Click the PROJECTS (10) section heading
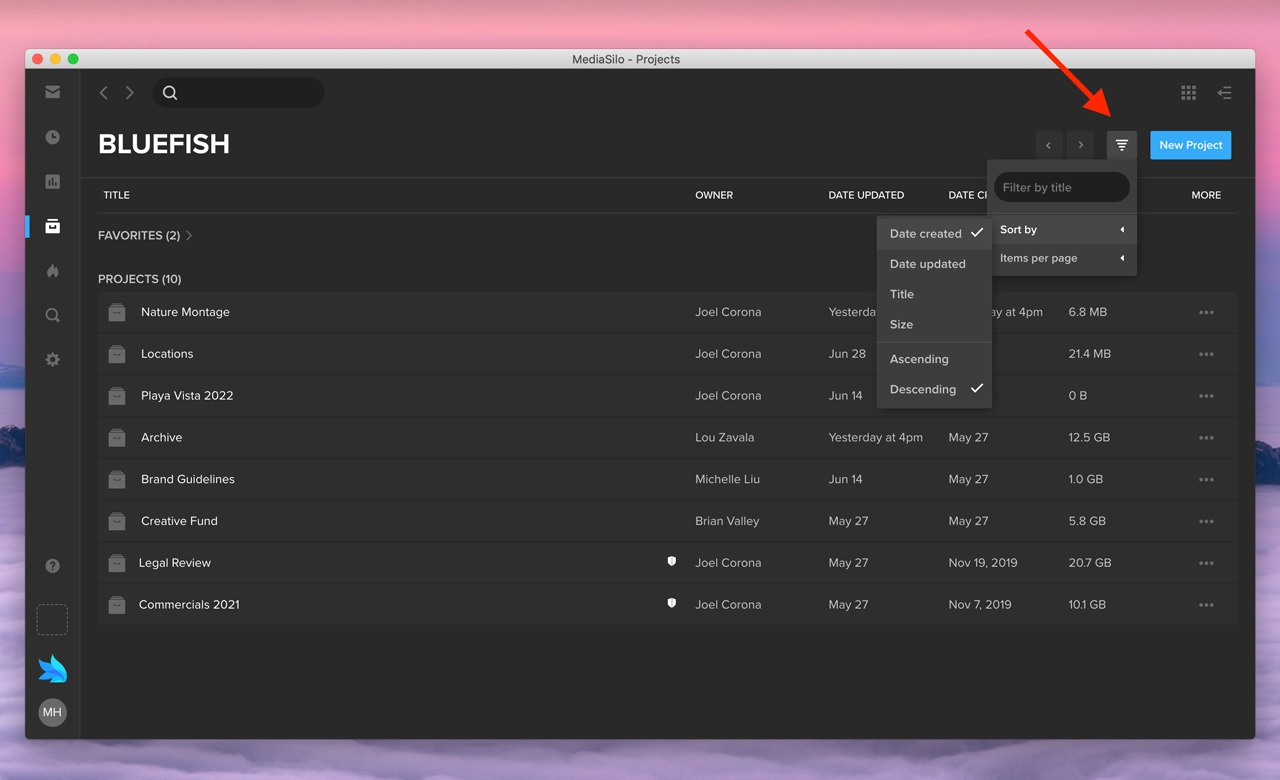 coord(140,279)
